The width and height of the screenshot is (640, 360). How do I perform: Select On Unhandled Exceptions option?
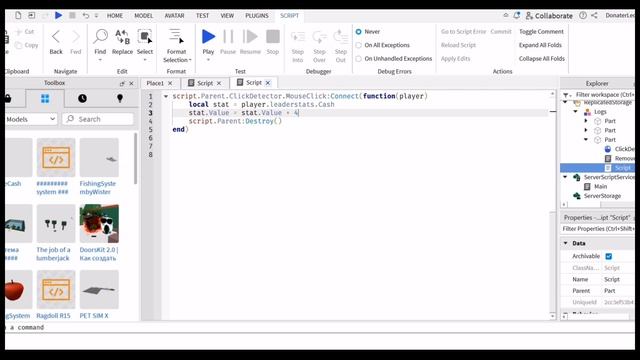point(358,59)
